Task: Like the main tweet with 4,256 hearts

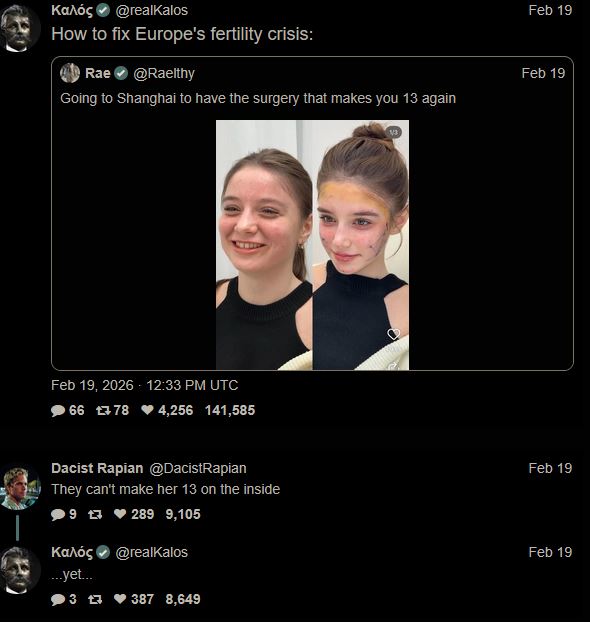Action: (147, 410)
